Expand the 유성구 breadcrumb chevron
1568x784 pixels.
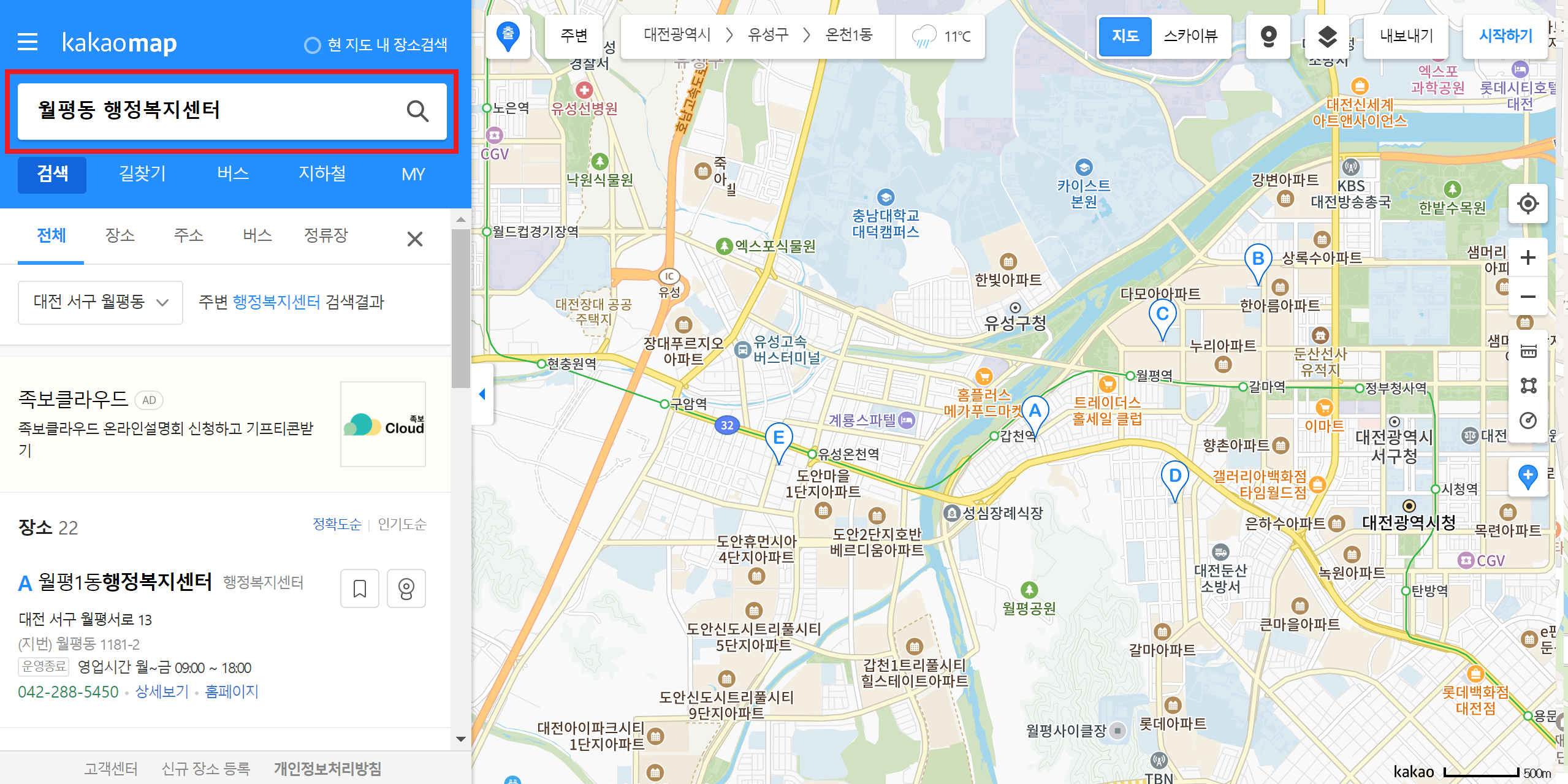[x=807, y=35]
